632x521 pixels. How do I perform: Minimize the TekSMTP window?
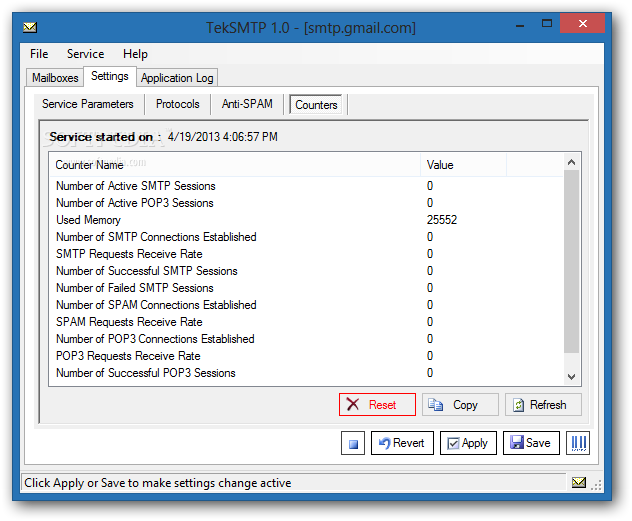520,25
